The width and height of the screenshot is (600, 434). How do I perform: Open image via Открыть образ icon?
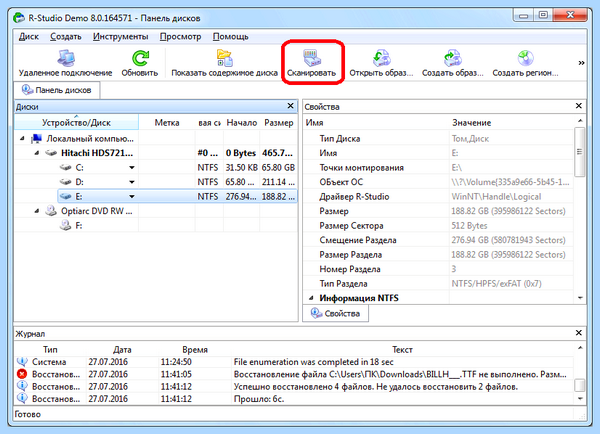(381, 63)
